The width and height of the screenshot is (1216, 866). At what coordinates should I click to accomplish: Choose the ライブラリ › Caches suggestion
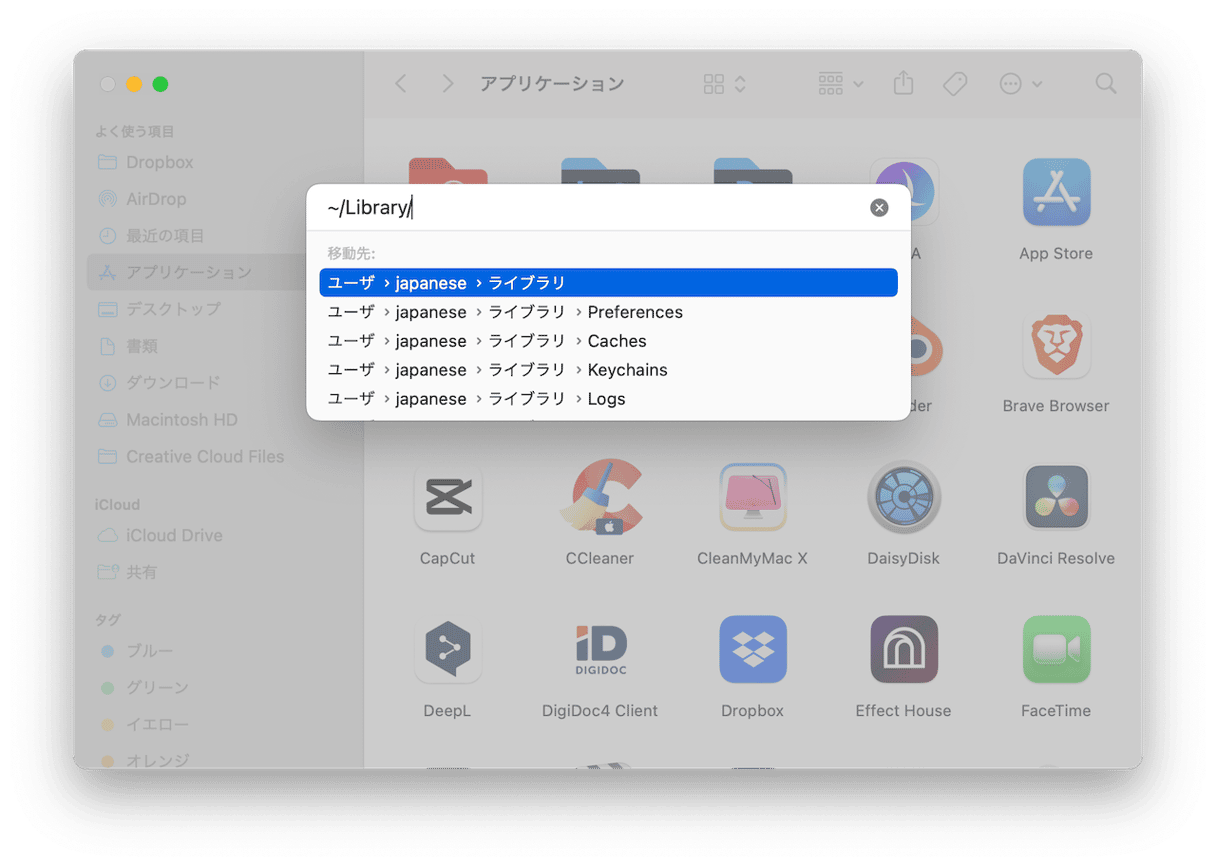608,341
